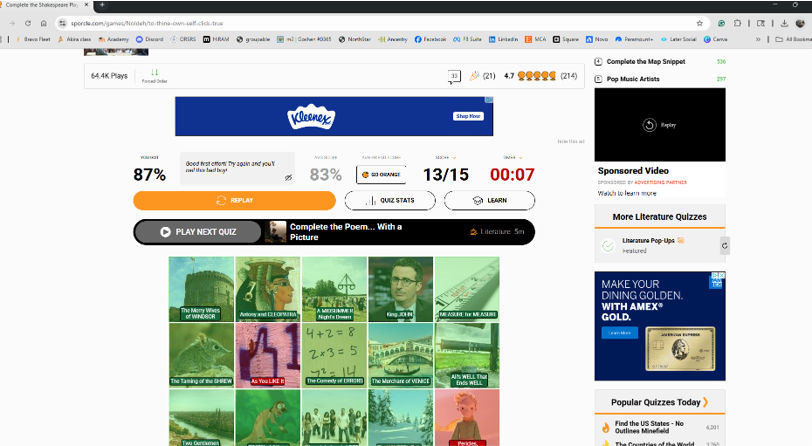The height and width of the screenshot is (446, 812).
Task: Click The Merry Wives of WINDSOR tile
Action: click(201, 289)
